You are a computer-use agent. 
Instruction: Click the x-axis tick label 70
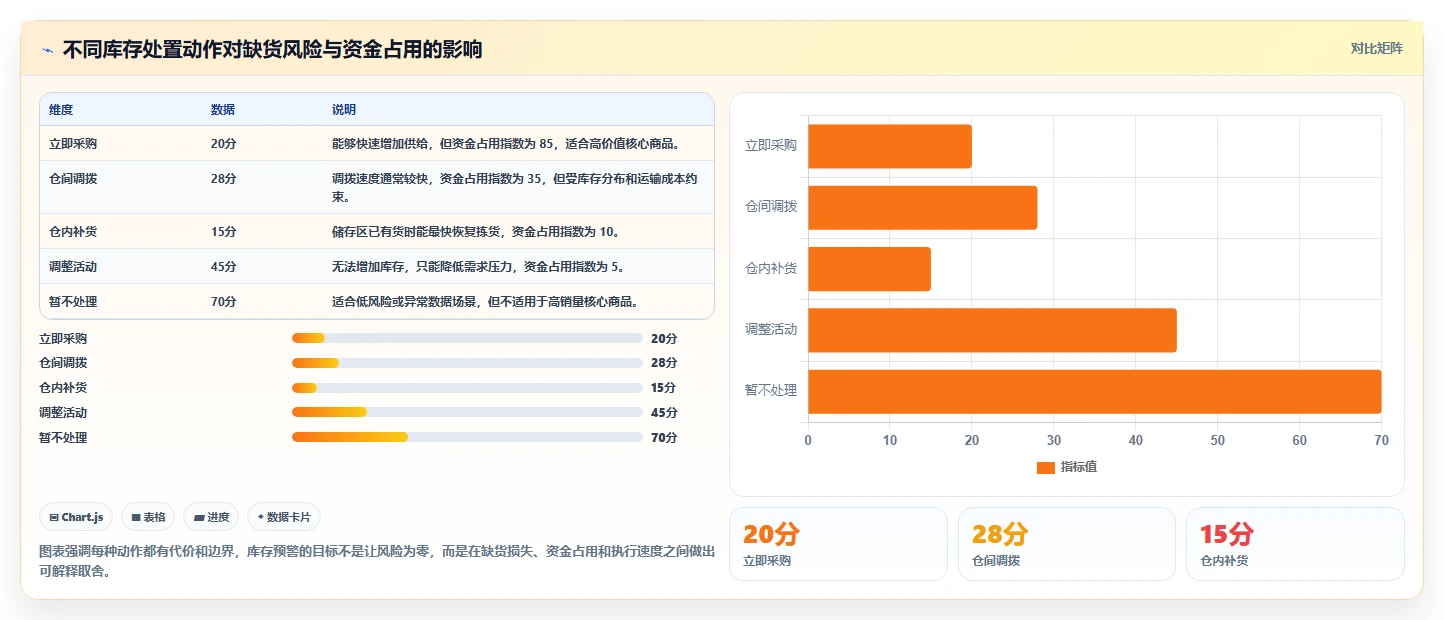[1381, 441]
